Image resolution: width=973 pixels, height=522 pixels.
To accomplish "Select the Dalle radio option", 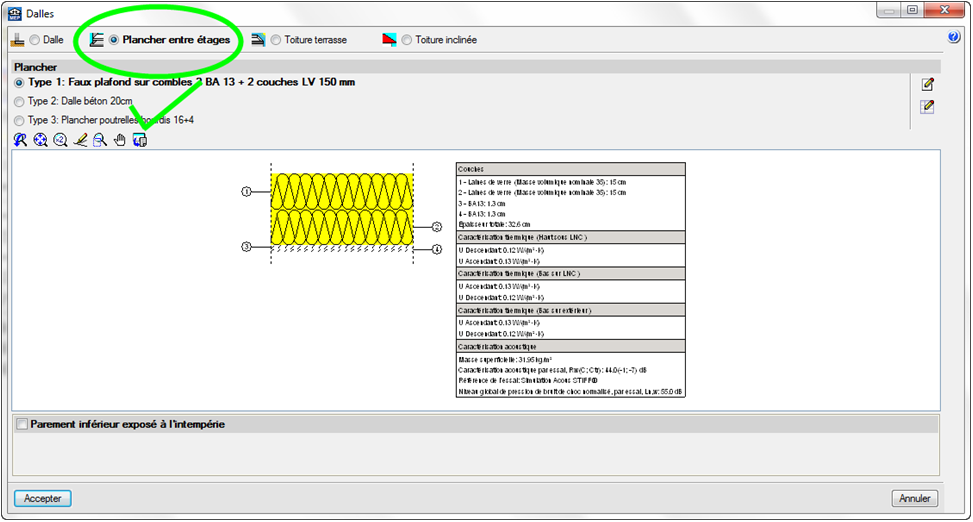I will (x=35, y=40).
